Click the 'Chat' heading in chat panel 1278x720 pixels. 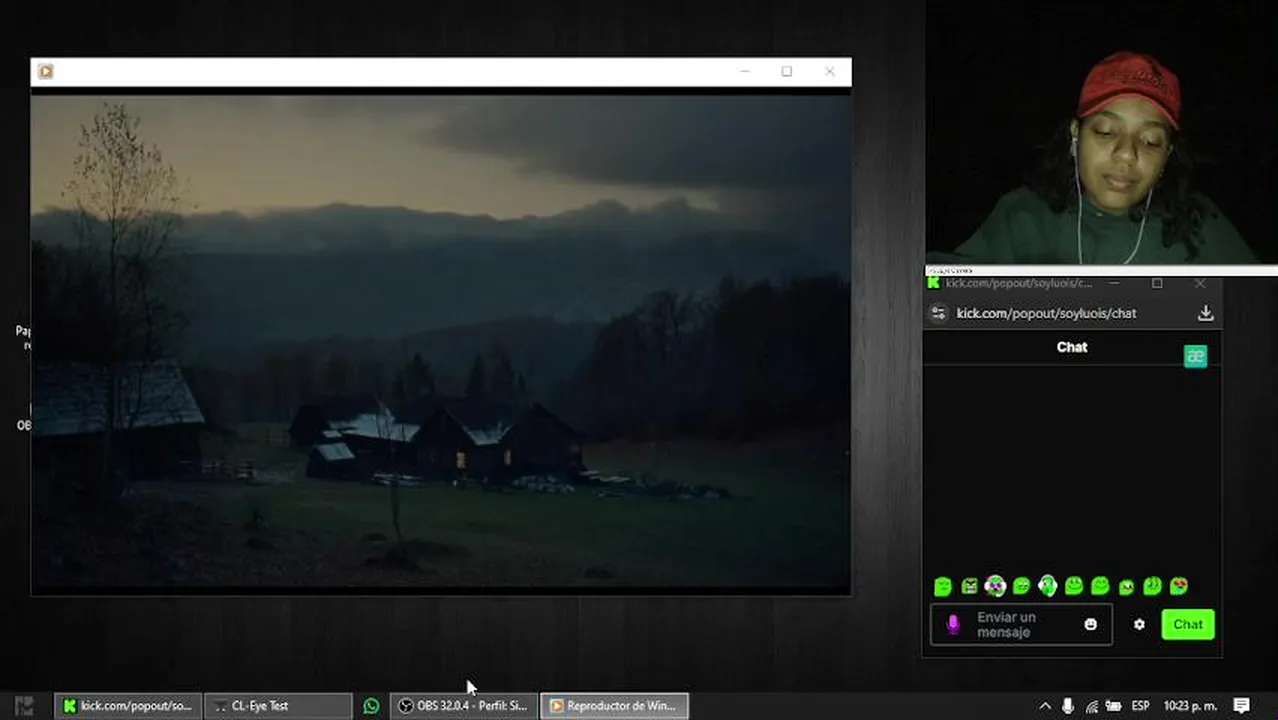click(x=1072, y=347)
